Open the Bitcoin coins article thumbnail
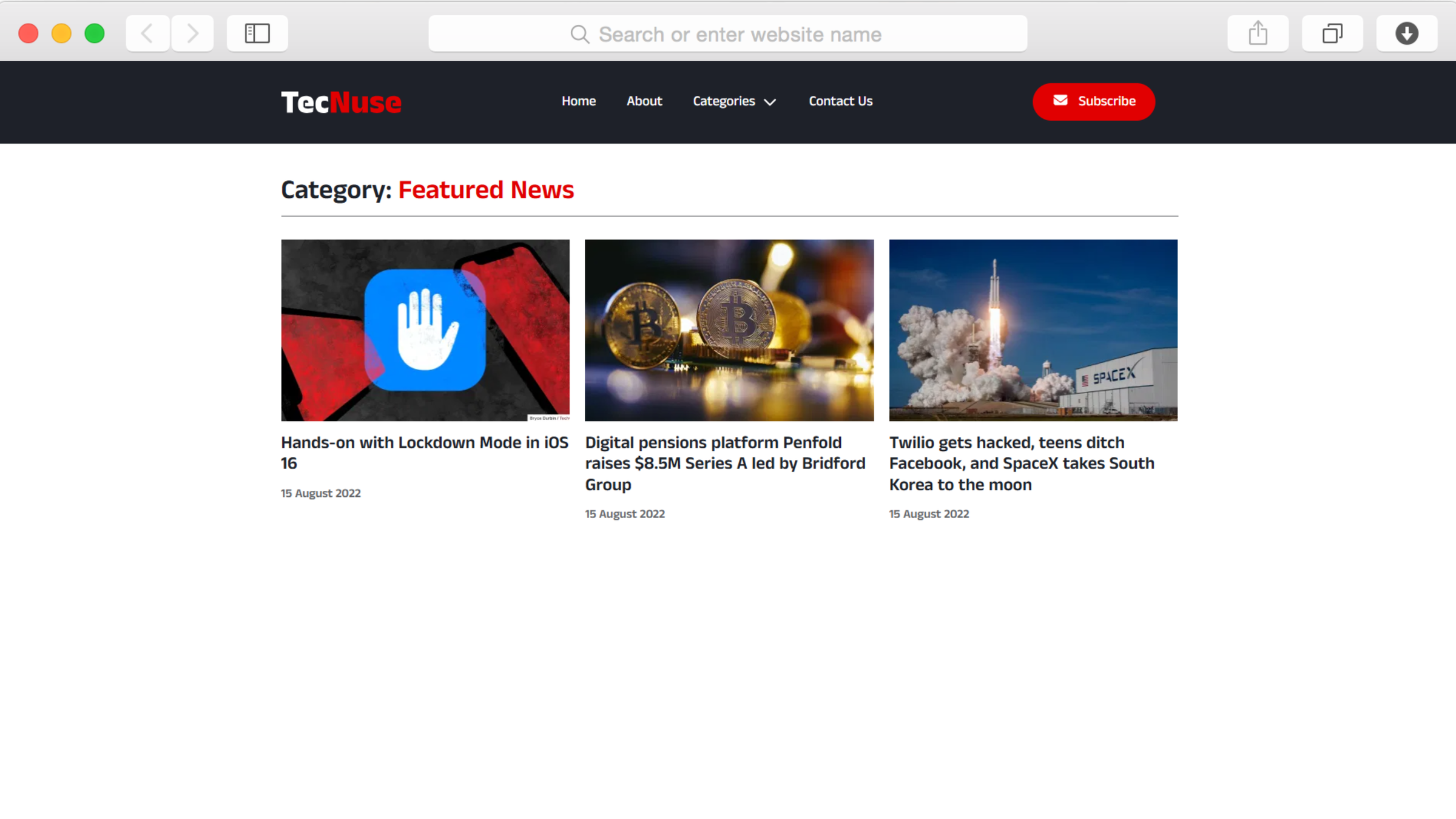The image size is (1456, 819). coord(729,329)
